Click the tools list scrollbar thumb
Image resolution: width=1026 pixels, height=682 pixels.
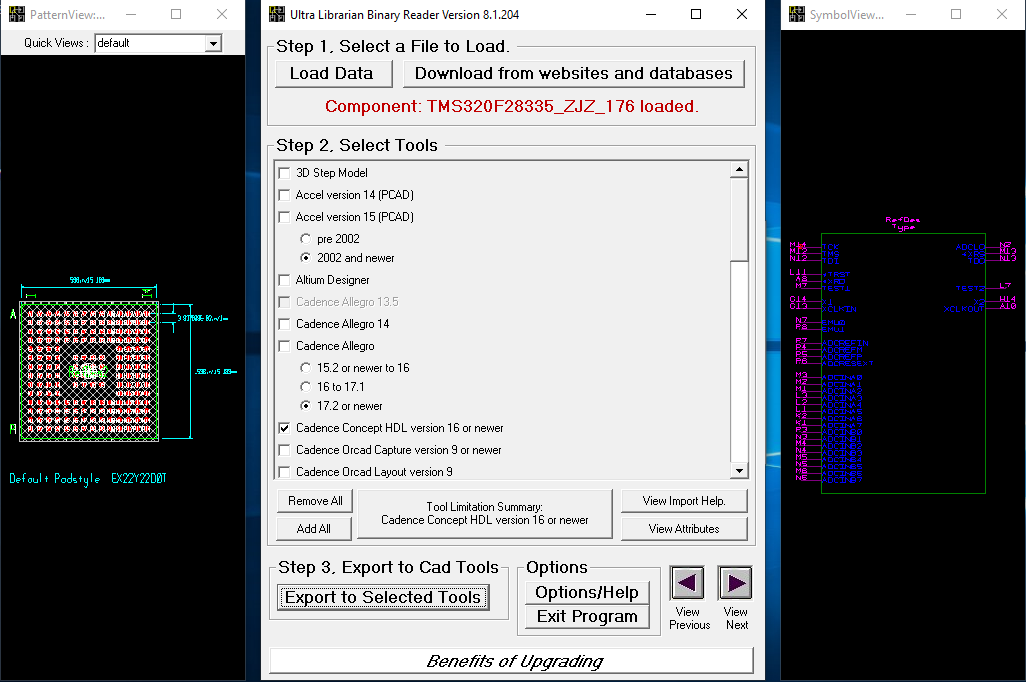739,219
